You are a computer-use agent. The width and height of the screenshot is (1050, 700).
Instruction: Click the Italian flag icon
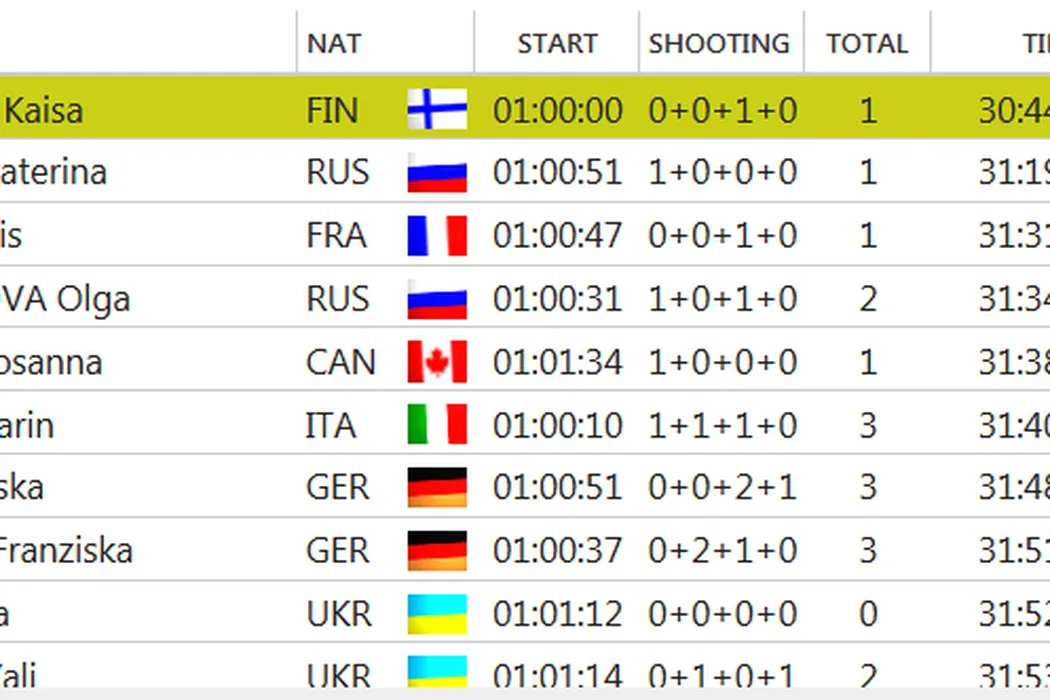[437, 424]
